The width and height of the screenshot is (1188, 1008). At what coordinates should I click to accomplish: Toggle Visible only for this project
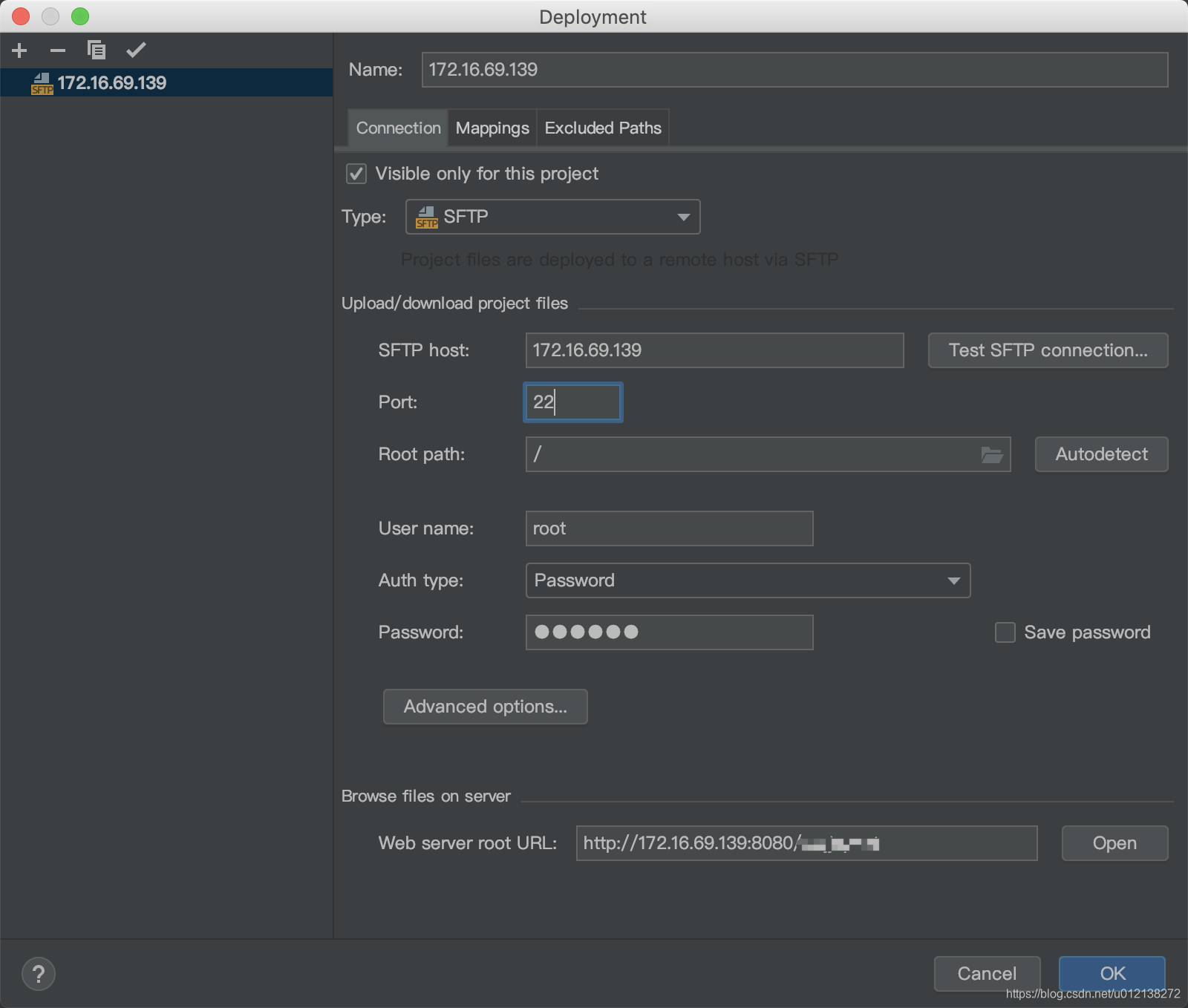tap(356, 174)
